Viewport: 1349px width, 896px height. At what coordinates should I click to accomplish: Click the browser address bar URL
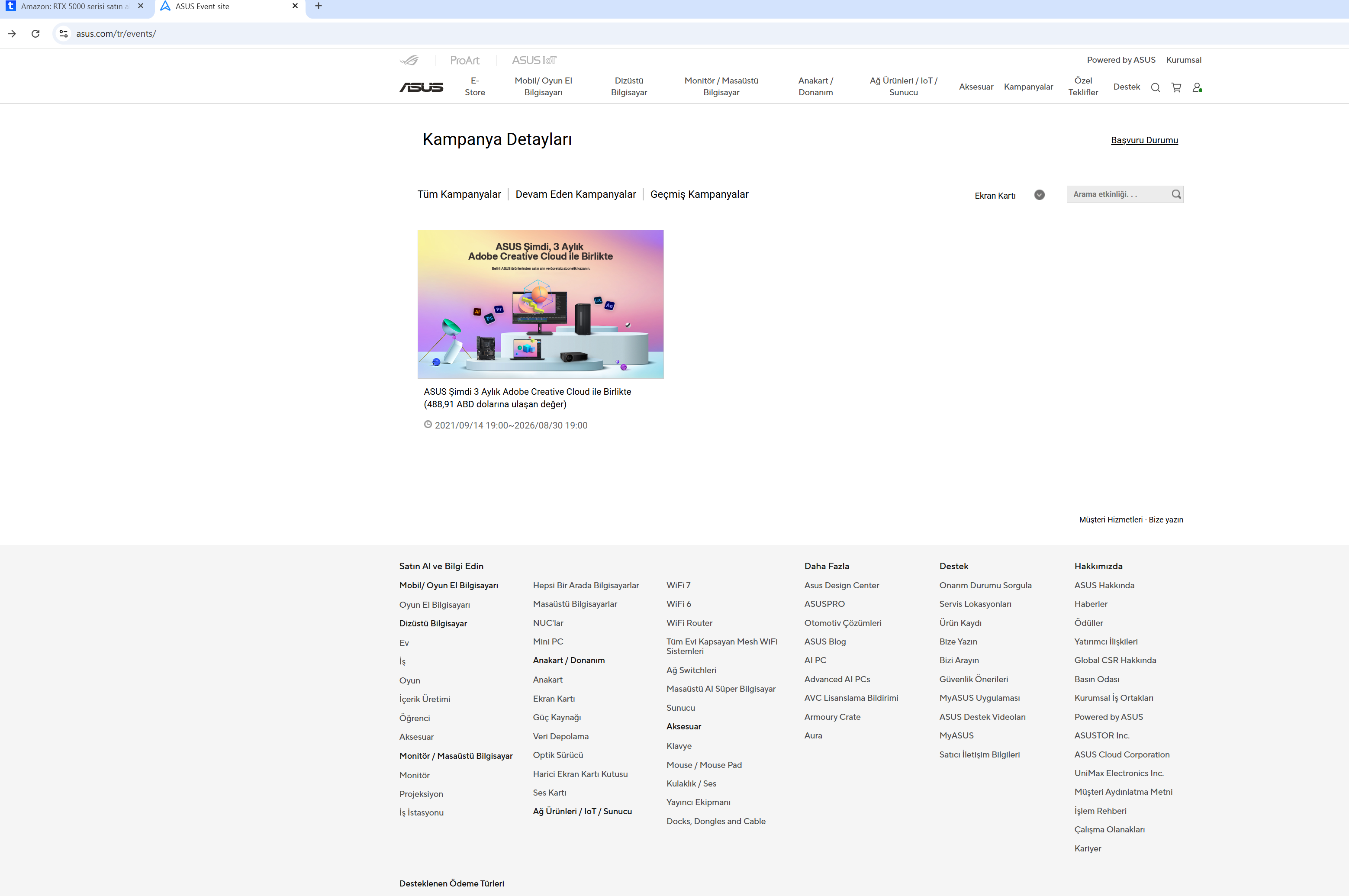[x=116, y=34]
